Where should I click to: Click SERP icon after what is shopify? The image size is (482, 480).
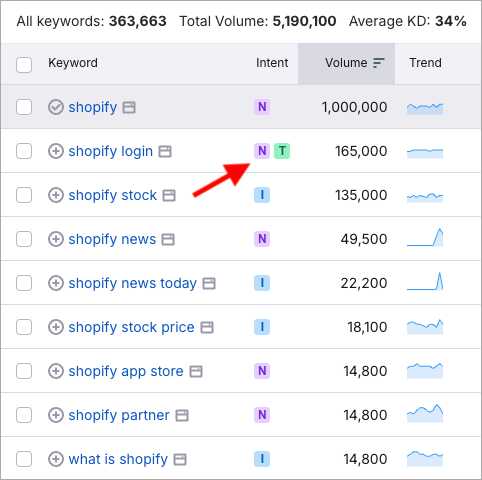coord(180,460)
